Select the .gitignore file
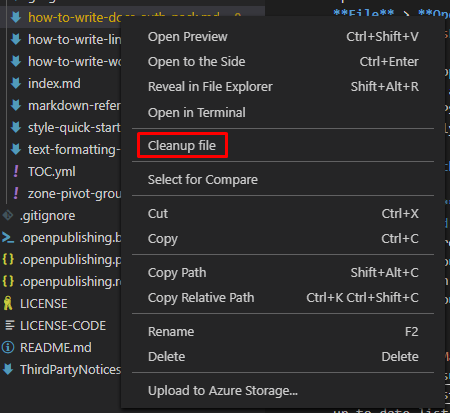The width and height of the screenshot is (450, 413). pyautogui.click(x=47, y=216)
